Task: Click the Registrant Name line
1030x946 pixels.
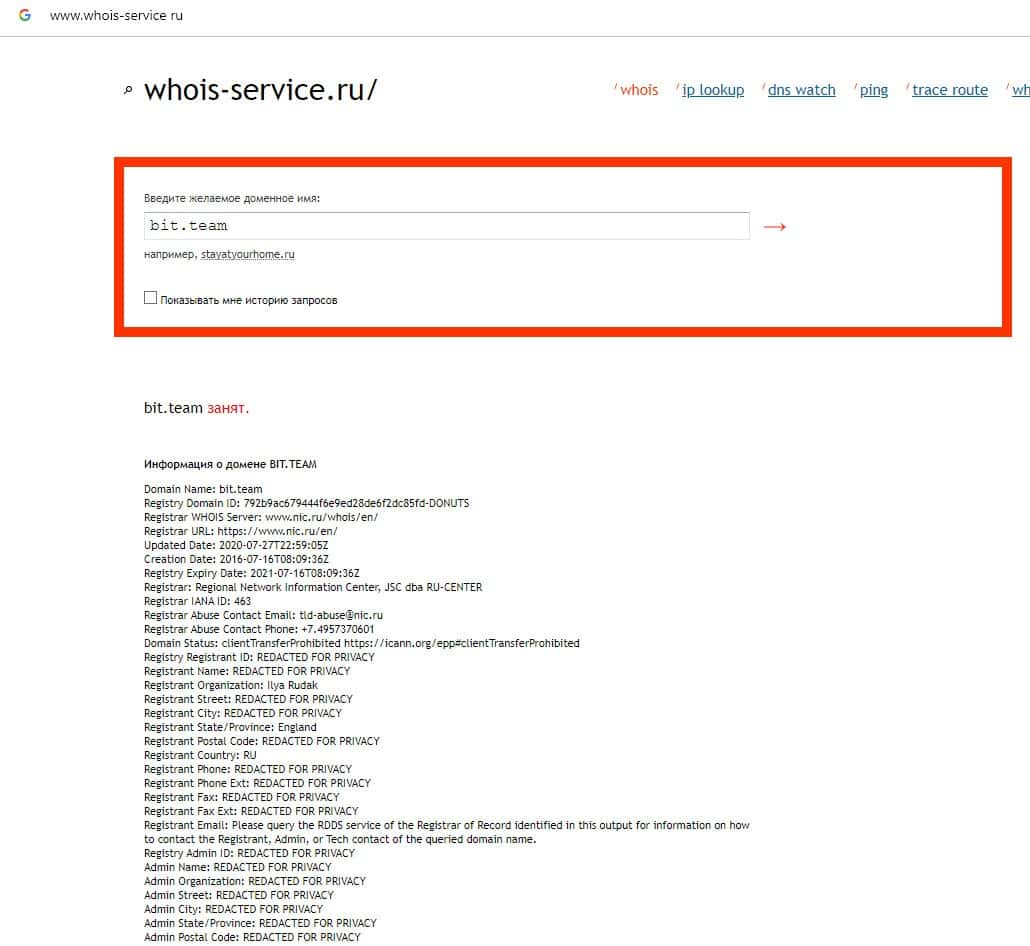Action: 247,671
